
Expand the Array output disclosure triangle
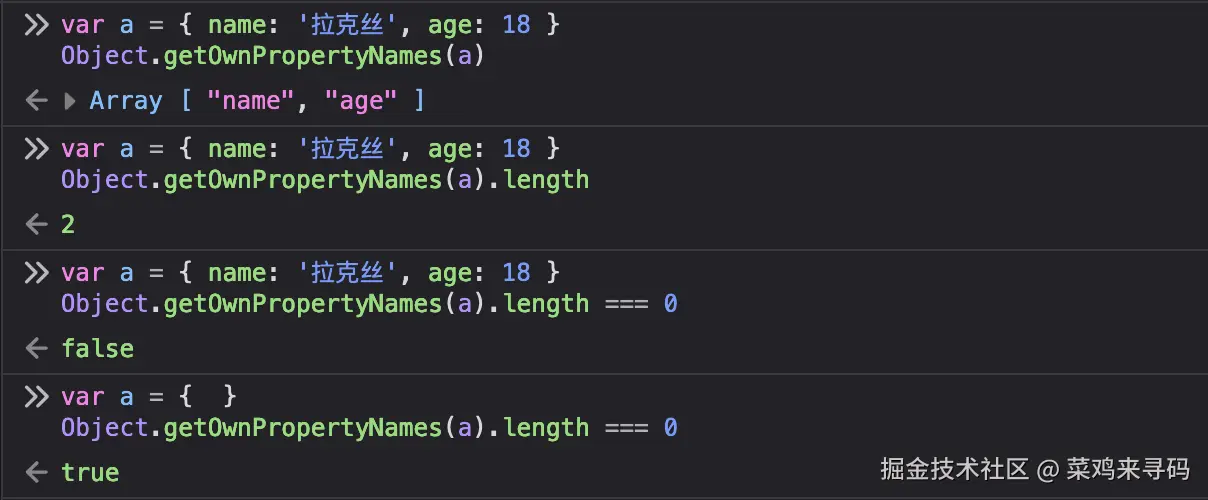(70, 101)
